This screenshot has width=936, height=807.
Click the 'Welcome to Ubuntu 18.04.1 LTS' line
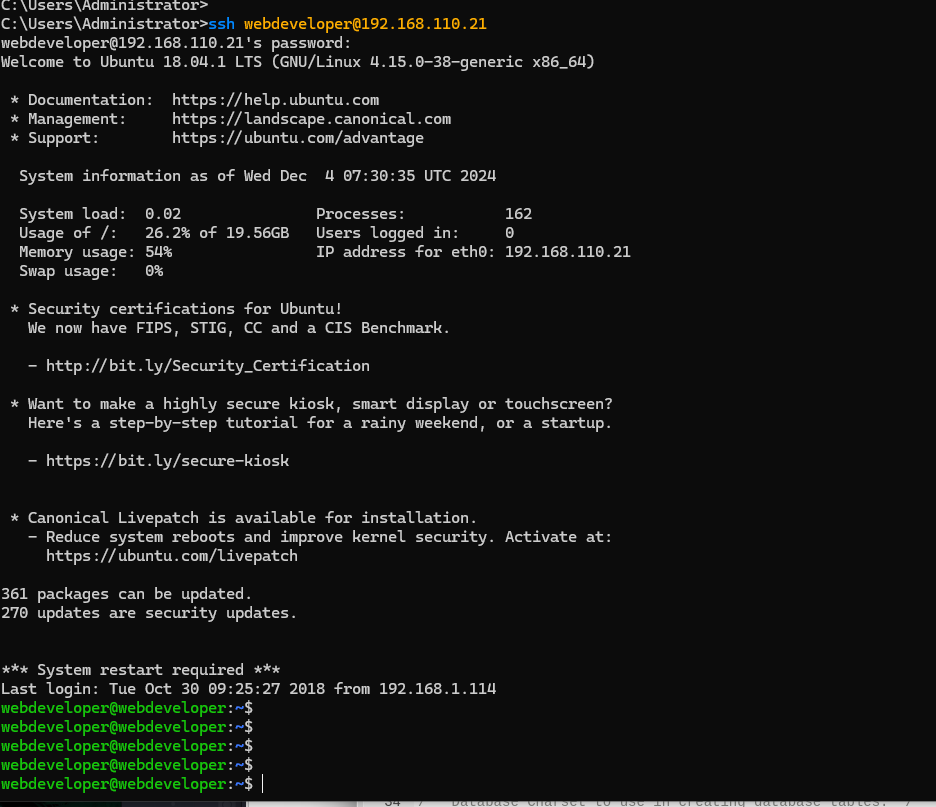coord(297,62)
